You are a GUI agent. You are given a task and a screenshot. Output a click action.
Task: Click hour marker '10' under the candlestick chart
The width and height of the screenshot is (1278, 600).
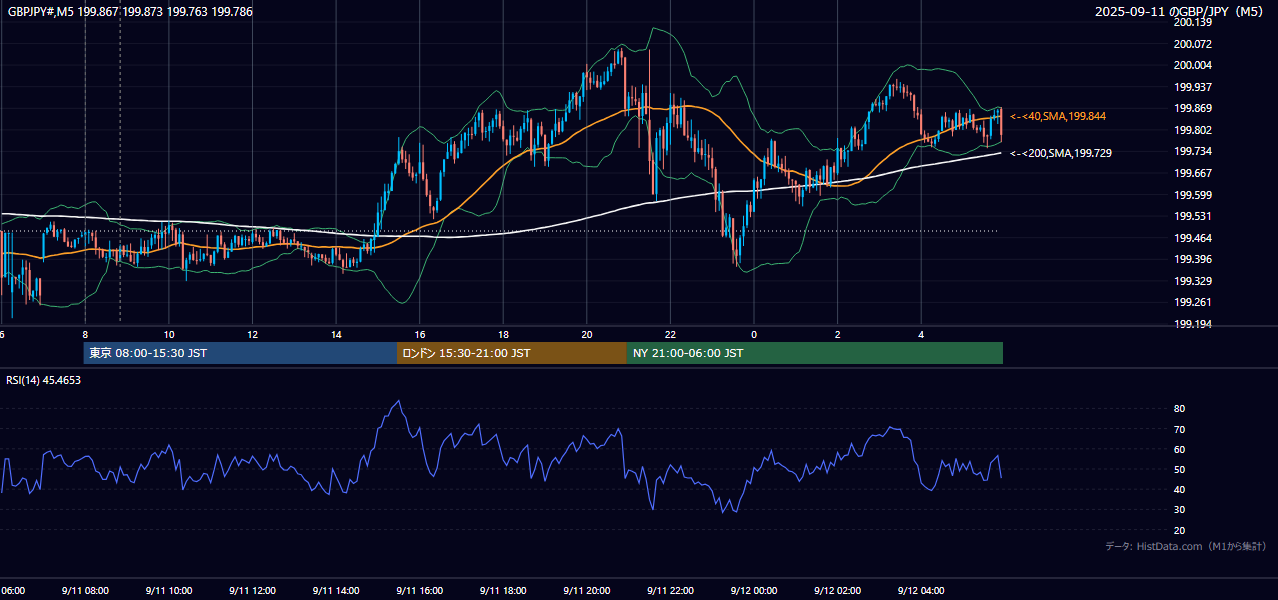click(169, 335)
